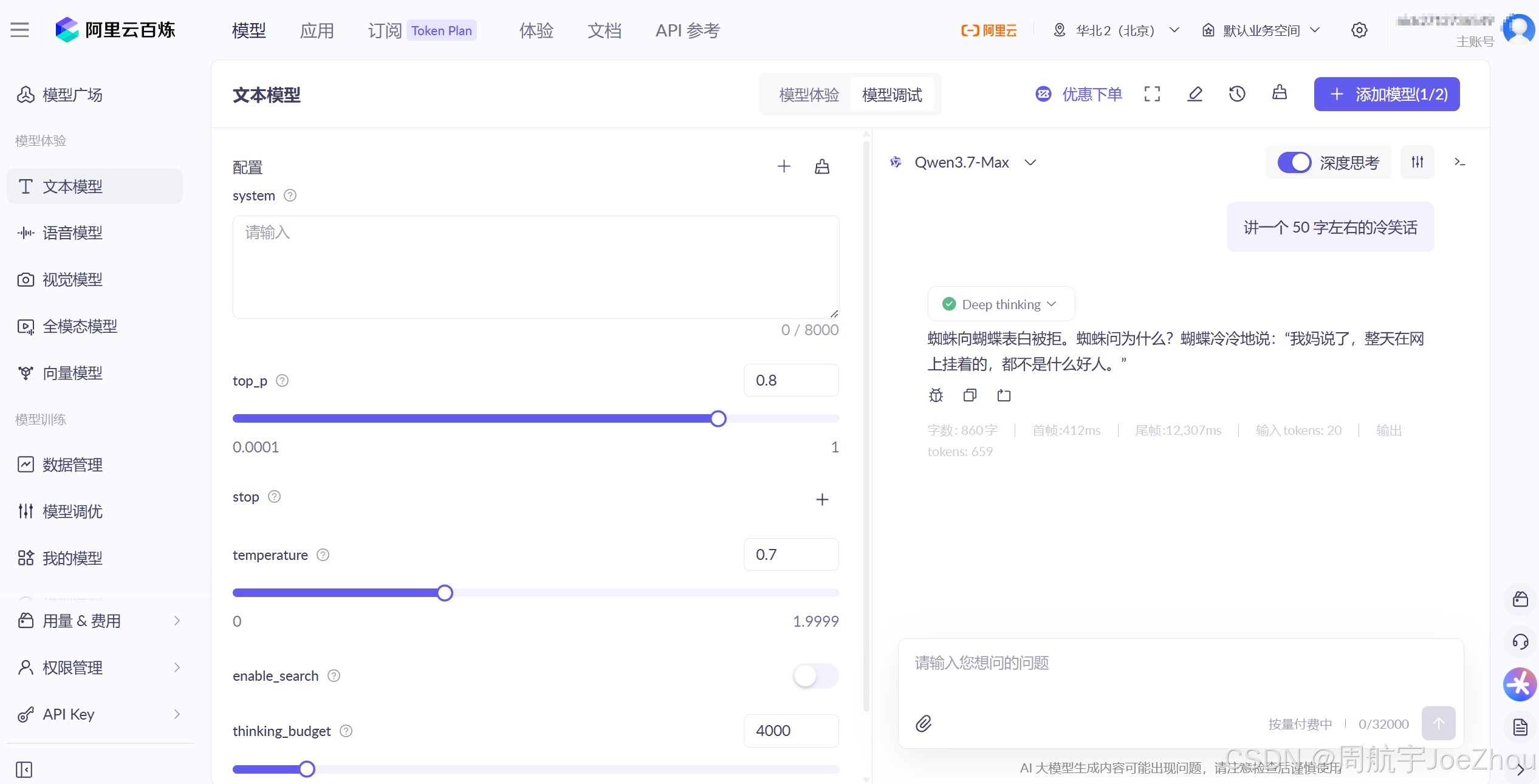Click the top_p value field showing 0.8
The height and width of the screenshot is (784, 1539).
pos(791,380)
